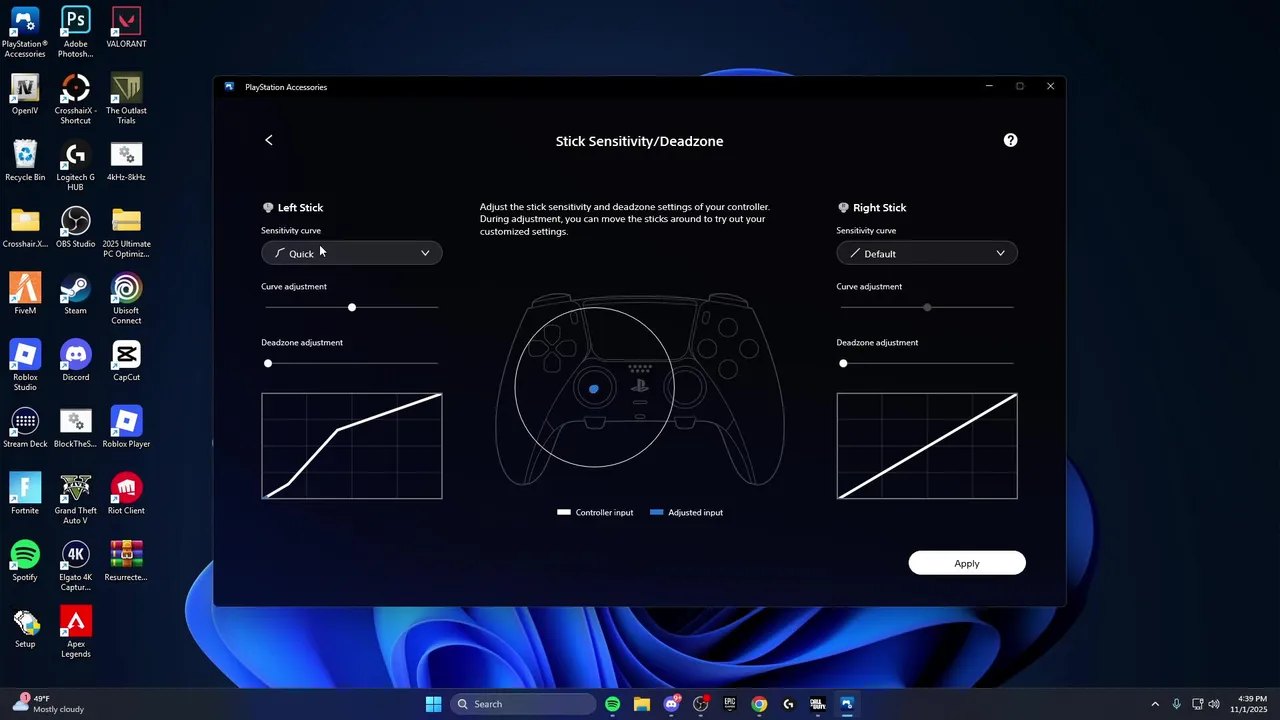This screenshot has width=1280, height=720.
Task: Adjust the Left Stick curve adjustment slider
Action: click(351, 307)
